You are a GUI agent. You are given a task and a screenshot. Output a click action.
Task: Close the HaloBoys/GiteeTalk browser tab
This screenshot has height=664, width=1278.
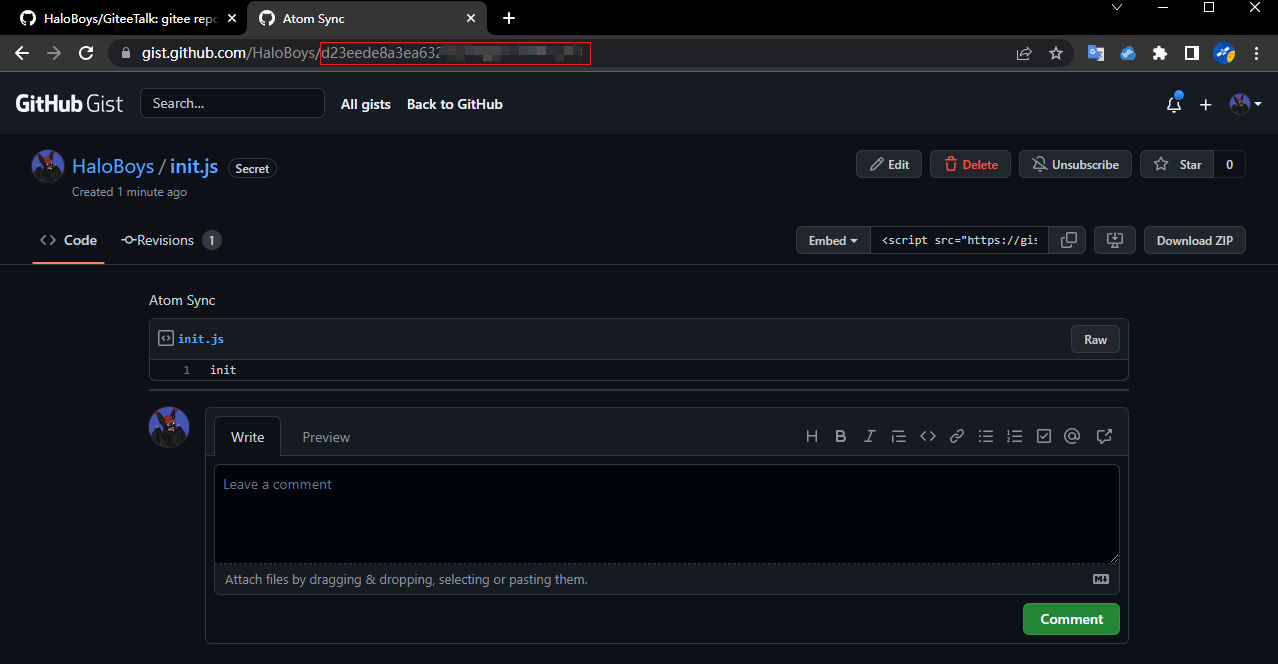point(232,18)
